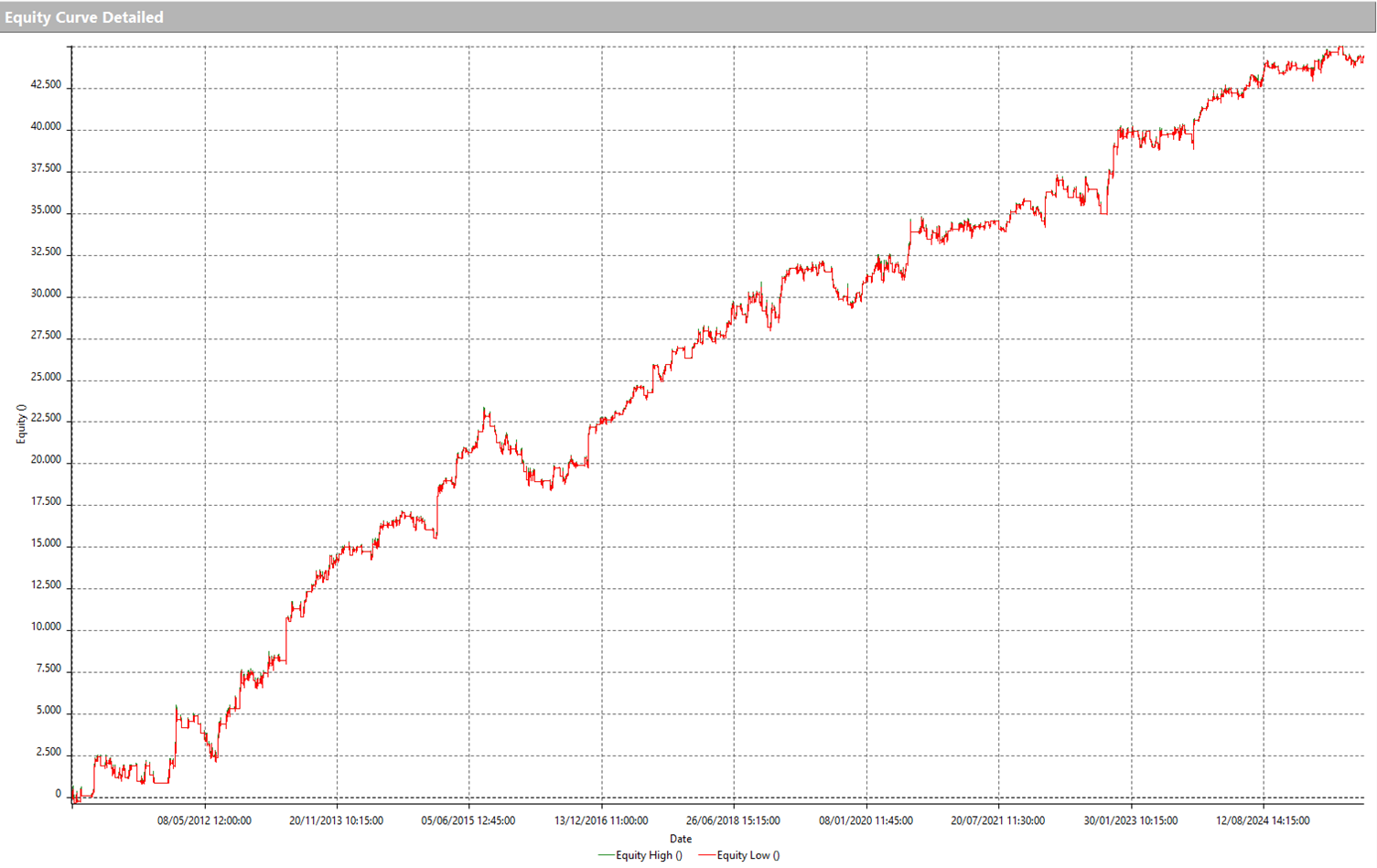Select the 08/01/2020 11:45:00 axis label
The image size is (1377, 868).
click(866, 820)
